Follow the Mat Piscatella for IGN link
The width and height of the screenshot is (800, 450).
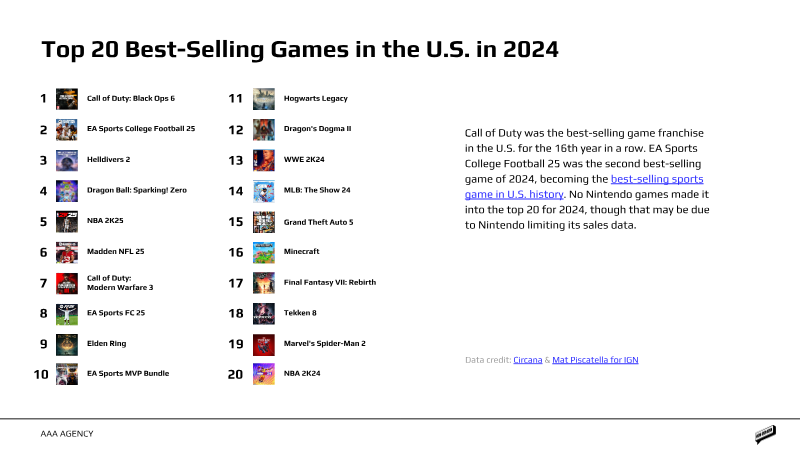pos(595,359)
